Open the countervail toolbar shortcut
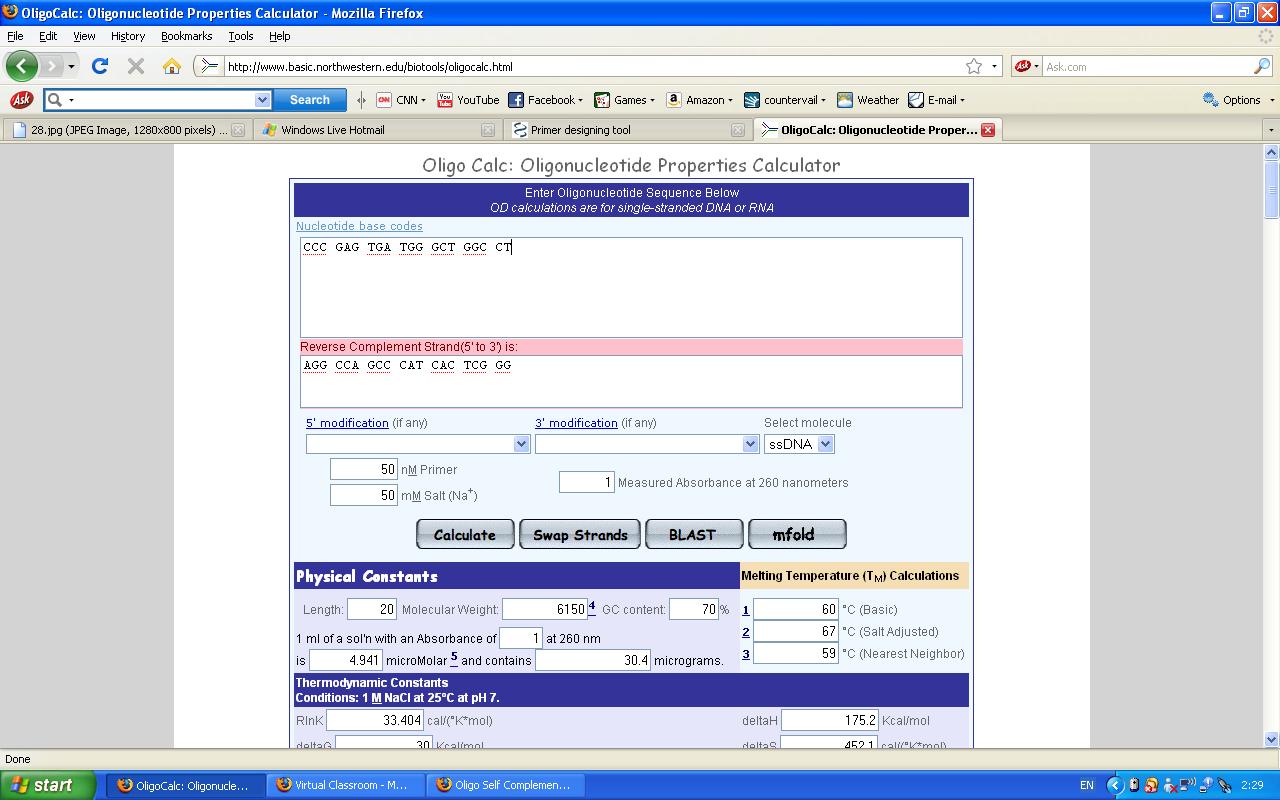The width and height of the screenshot is (1280, 800). (x=786, y=100)
